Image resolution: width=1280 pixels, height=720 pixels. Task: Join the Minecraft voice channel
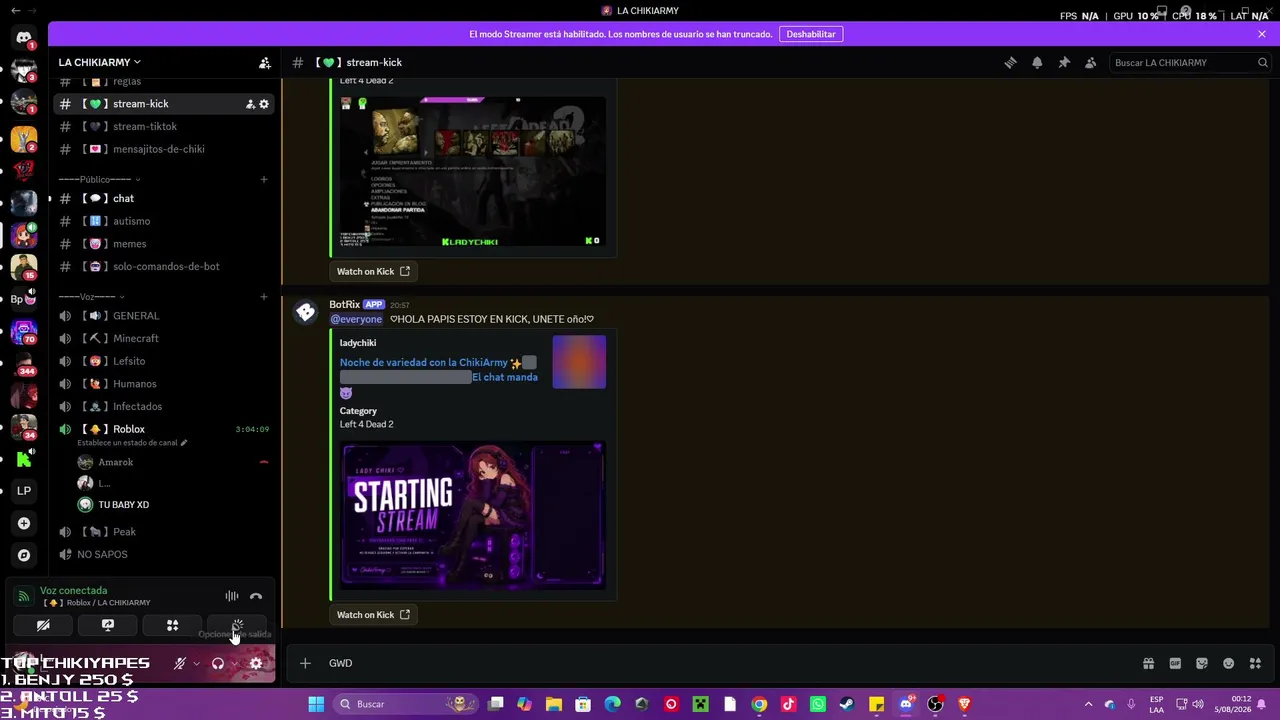tap(163, 338)
